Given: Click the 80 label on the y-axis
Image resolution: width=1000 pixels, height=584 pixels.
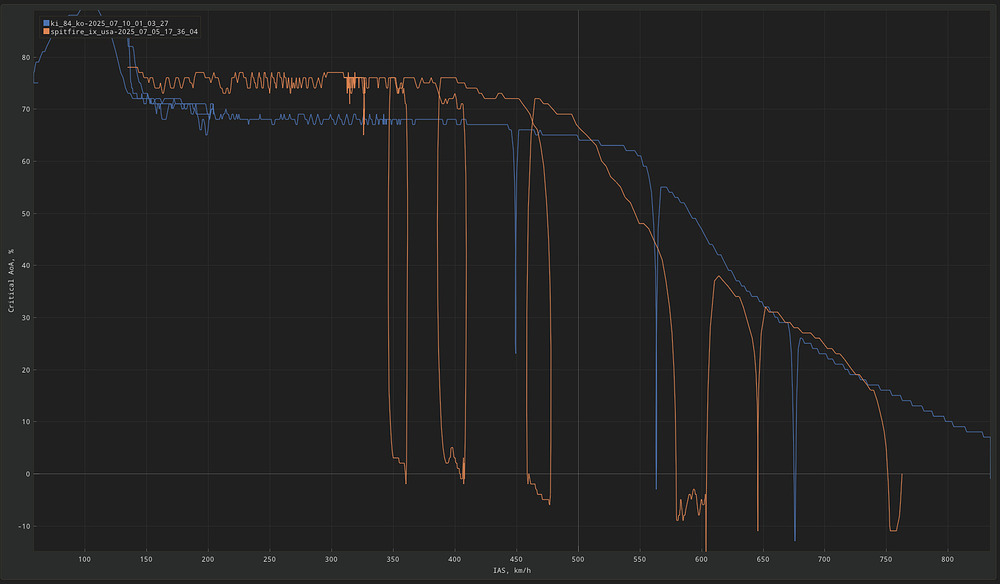Looking at the screenshot, I should [x=24, y=58].
